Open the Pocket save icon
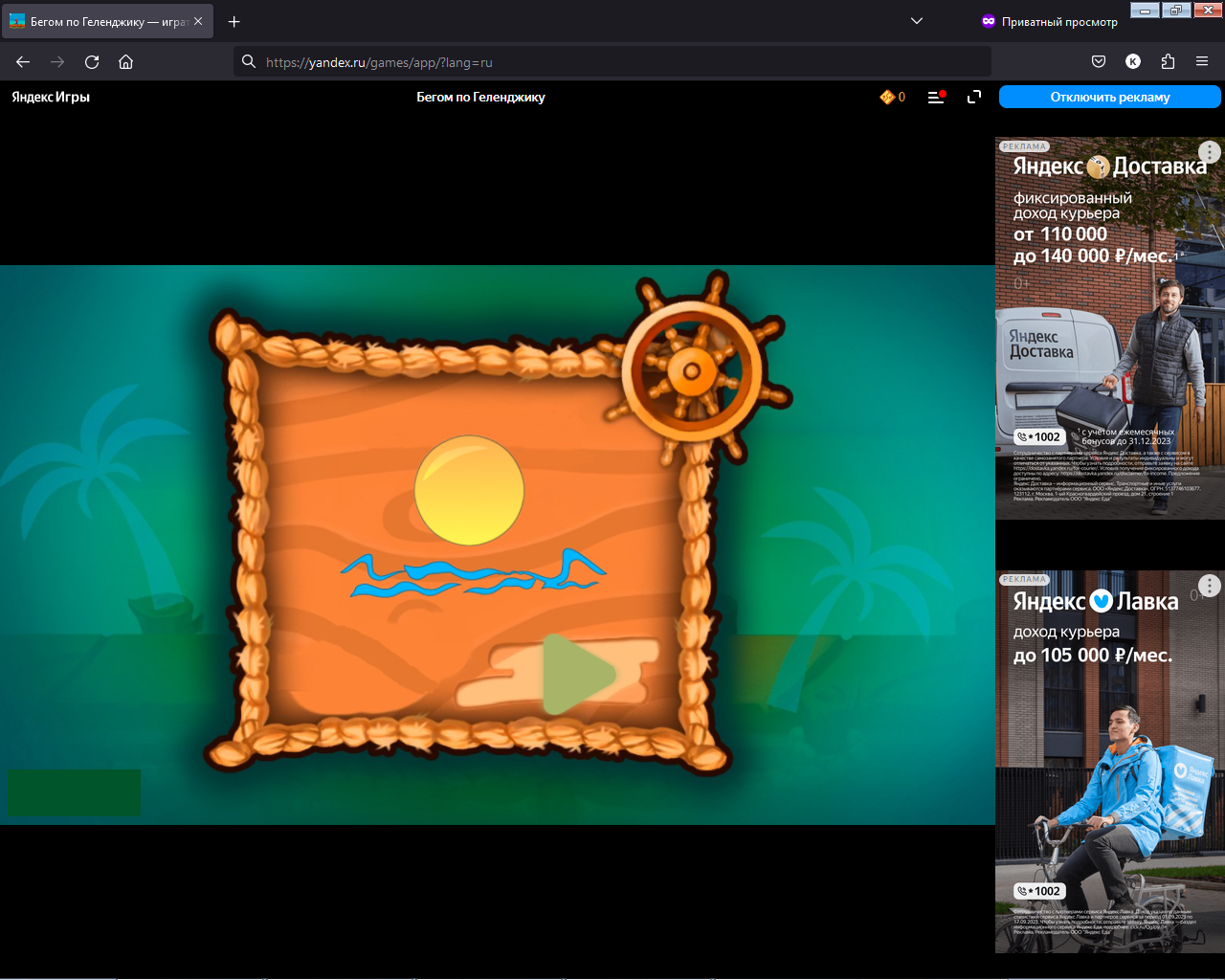Image resolution: width=1225 pixels, height=980 pixels. (1099, 62)
